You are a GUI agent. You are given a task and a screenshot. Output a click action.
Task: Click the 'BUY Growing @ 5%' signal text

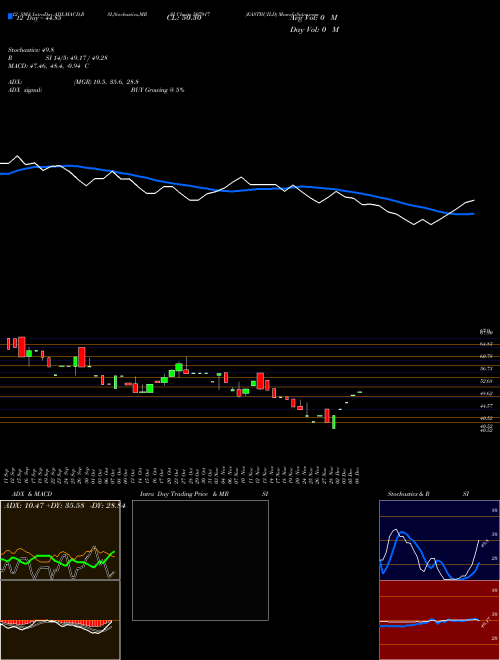(x=157, y=90)
